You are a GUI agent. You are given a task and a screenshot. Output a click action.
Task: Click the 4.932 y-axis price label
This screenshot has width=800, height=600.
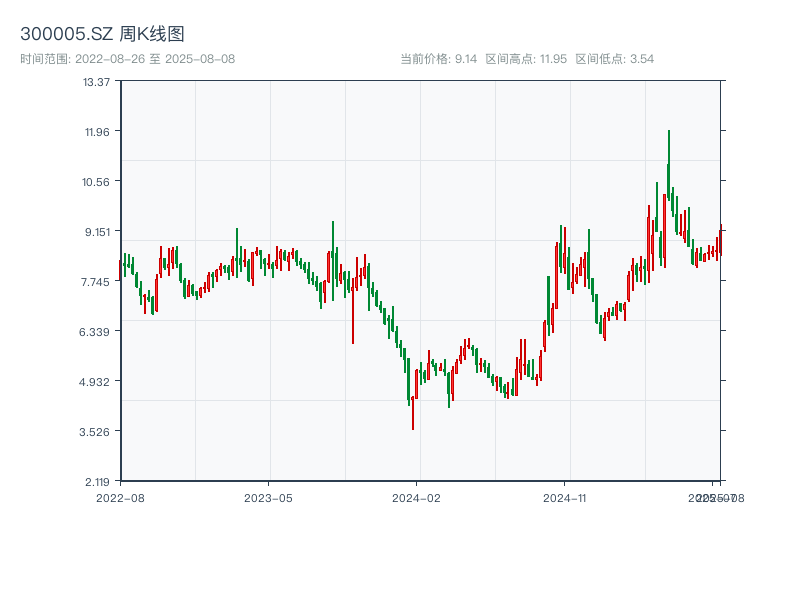point(96,381)
